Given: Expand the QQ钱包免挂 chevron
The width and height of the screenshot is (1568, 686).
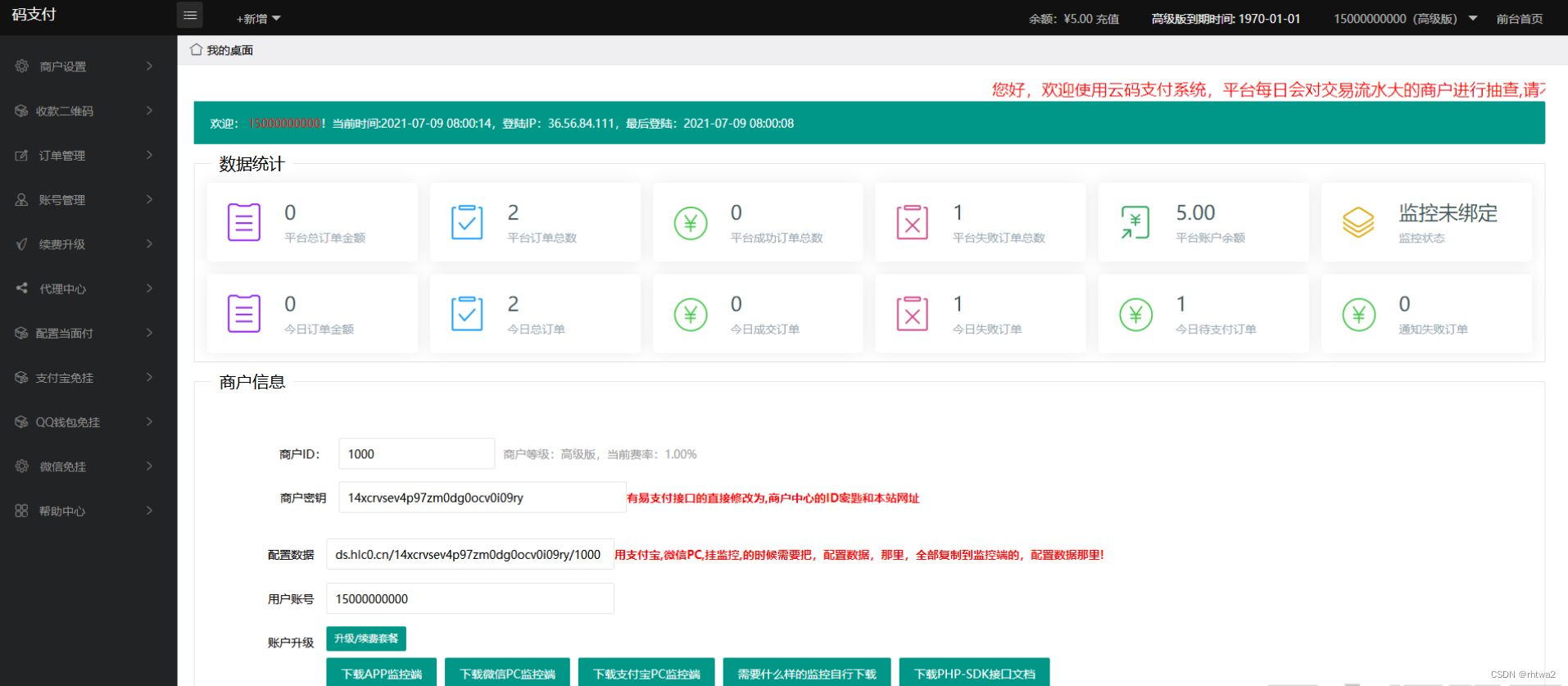Looking at the screenshot, I should coord(149,421).
